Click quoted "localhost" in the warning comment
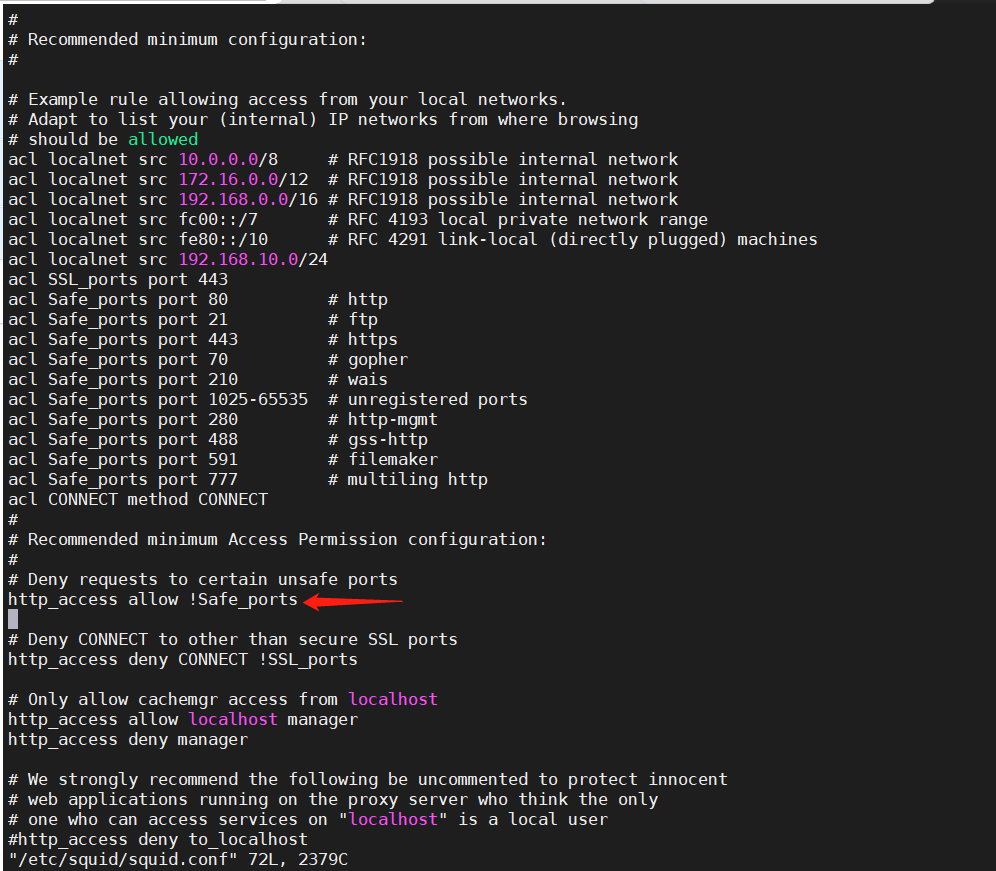The width and height of the screenshot is (996, 871). [x=392, y=819]
